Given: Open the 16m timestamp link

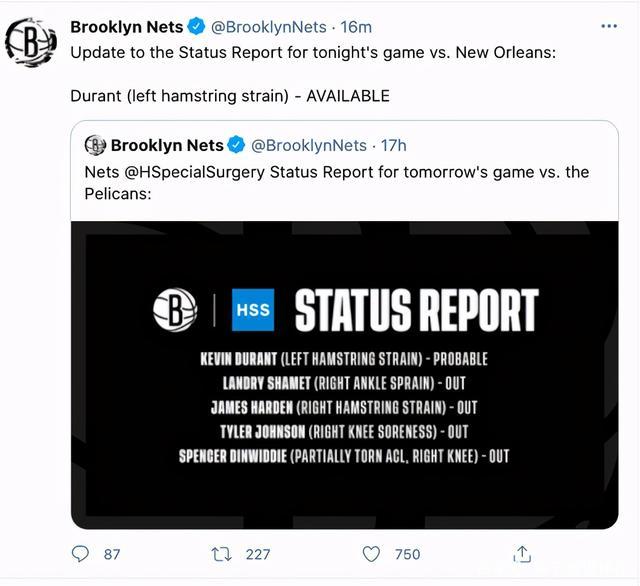Looking at the screenshot, I should (x=356, y=27).
